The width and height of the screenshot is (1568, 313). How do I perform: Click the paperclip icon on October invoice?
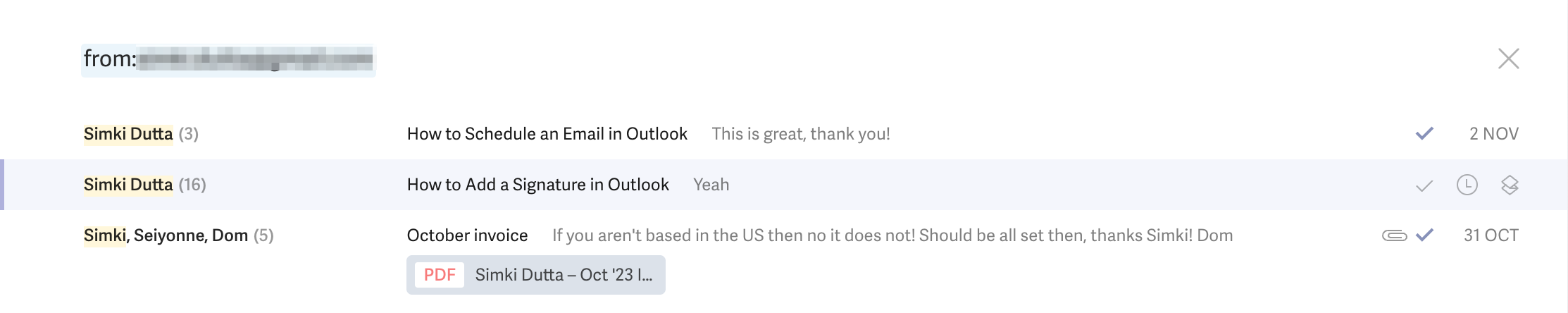[1394, 235]
